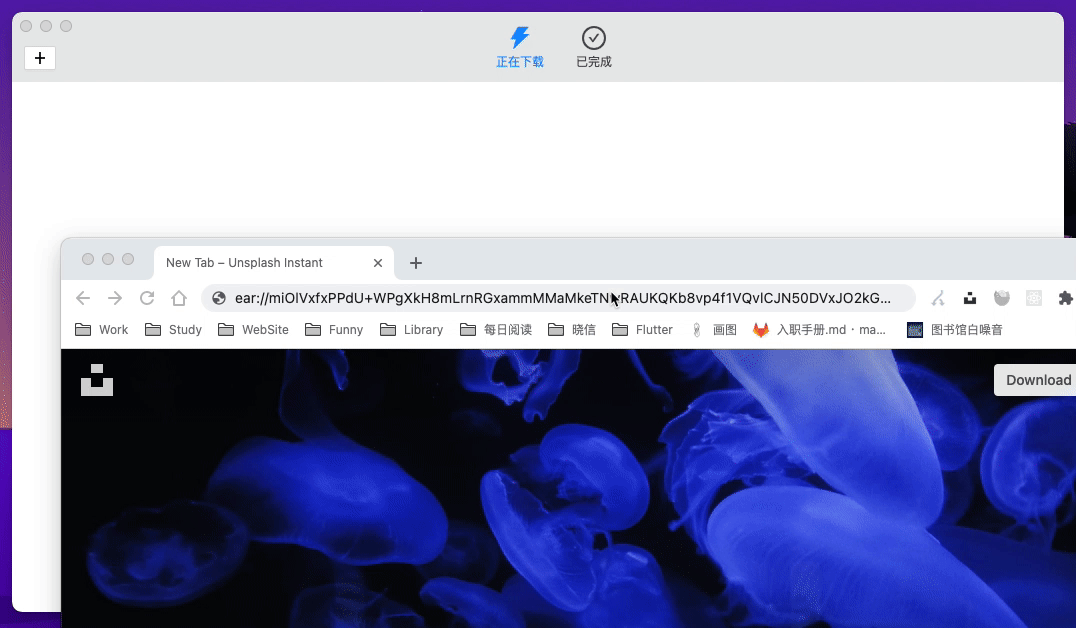
Task: Click the Download button on the photo
Action: pyautogui.click(x=1036, y=380)
